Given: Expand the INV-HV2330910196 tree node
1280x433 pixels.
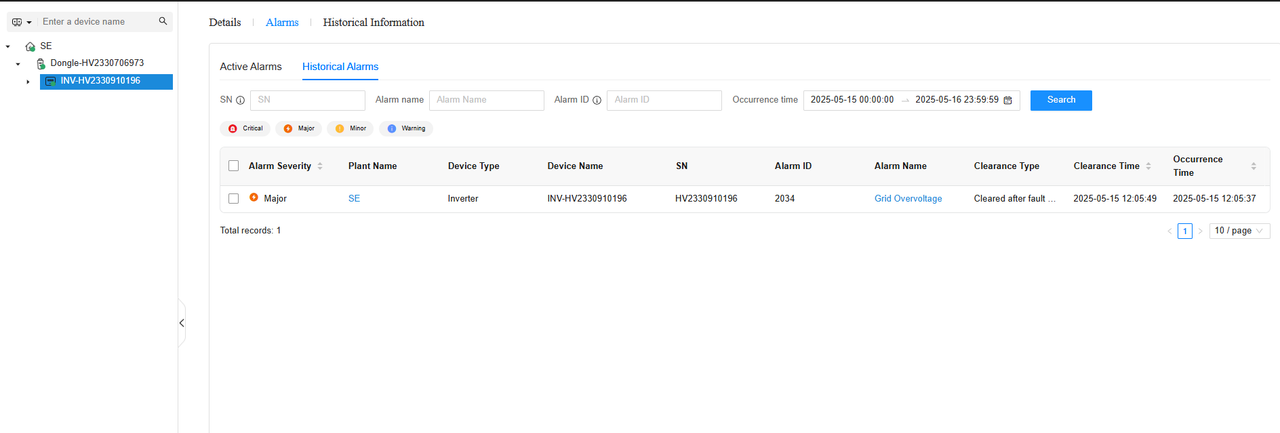Looking at the screenshot, I should (x=28, y=81).
